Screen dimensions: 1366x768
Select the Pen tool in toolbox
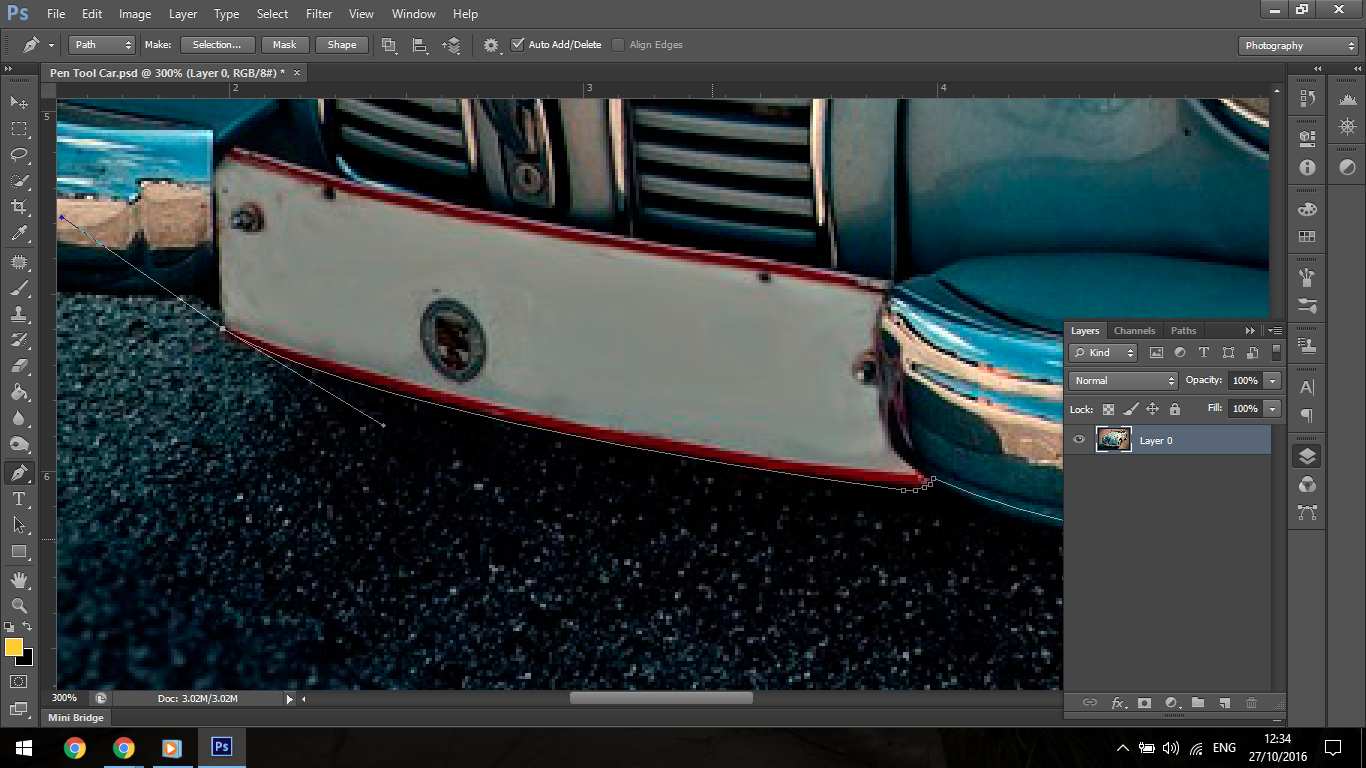[19, 472]
